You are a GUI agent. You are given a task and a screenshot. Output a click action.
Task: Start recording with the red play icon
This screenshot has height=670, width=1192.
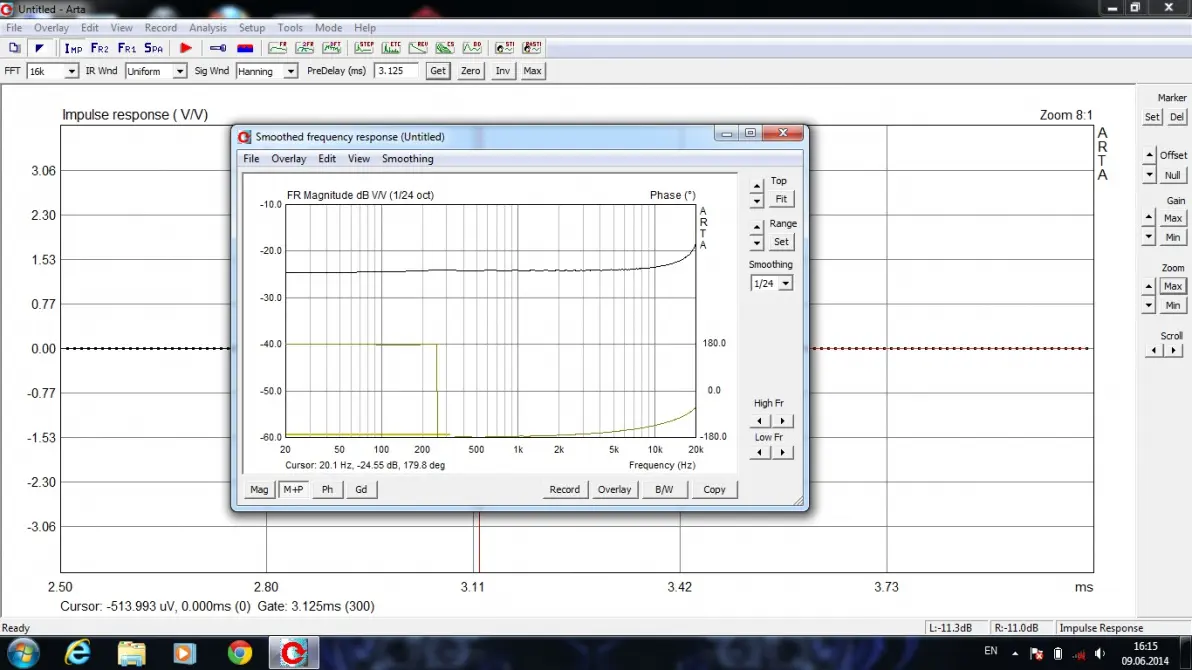tap(186, 48)
